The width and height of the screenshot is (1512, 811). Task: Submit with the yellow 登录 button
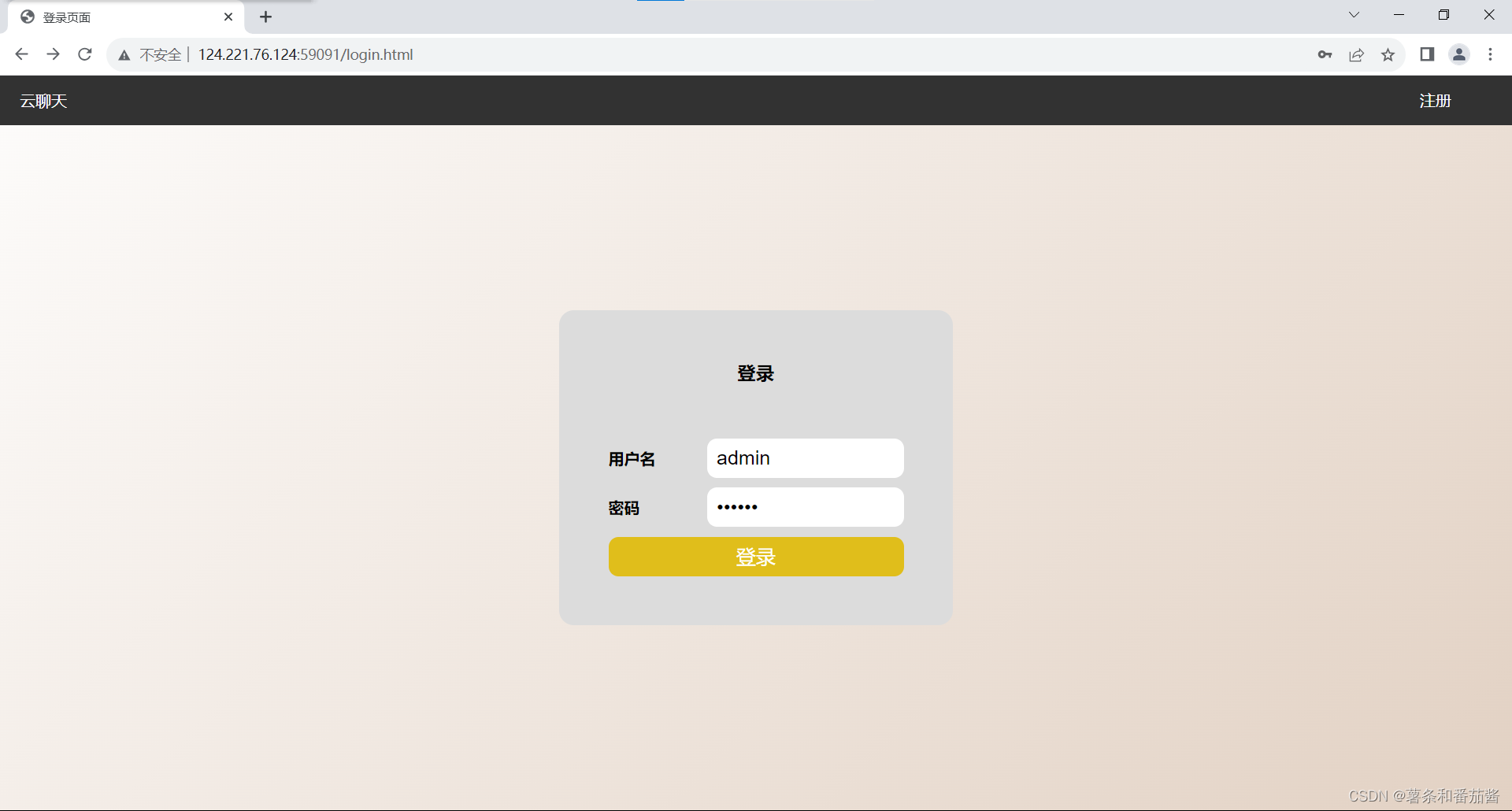tap(756, 557)
